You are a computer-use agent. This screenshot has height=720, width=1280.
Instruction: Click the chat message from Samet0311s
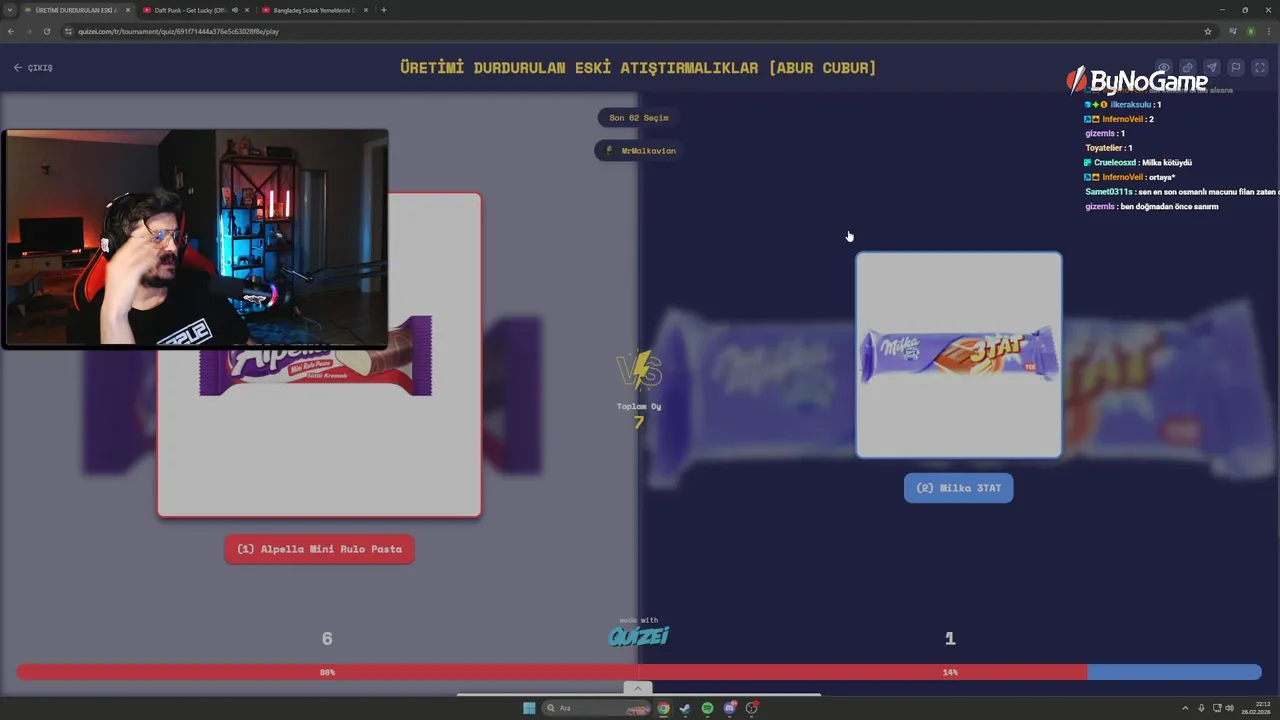pos(1182,191)
